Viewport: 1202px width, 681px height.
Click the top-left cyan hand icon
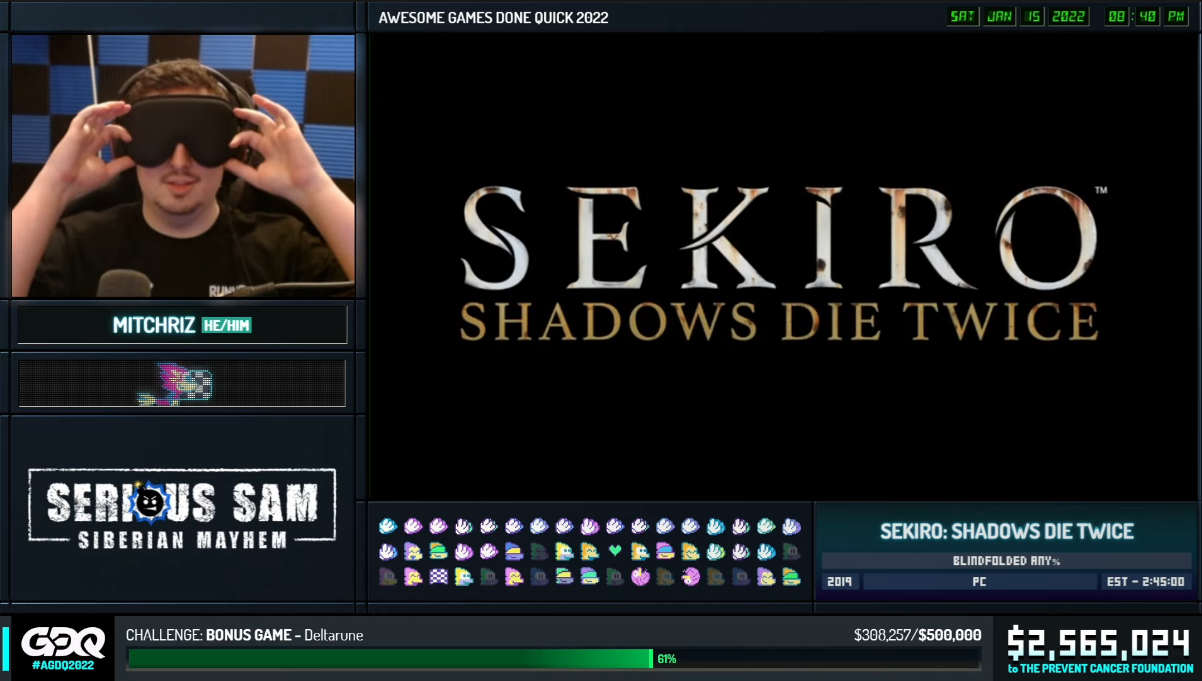coord(388,526)
